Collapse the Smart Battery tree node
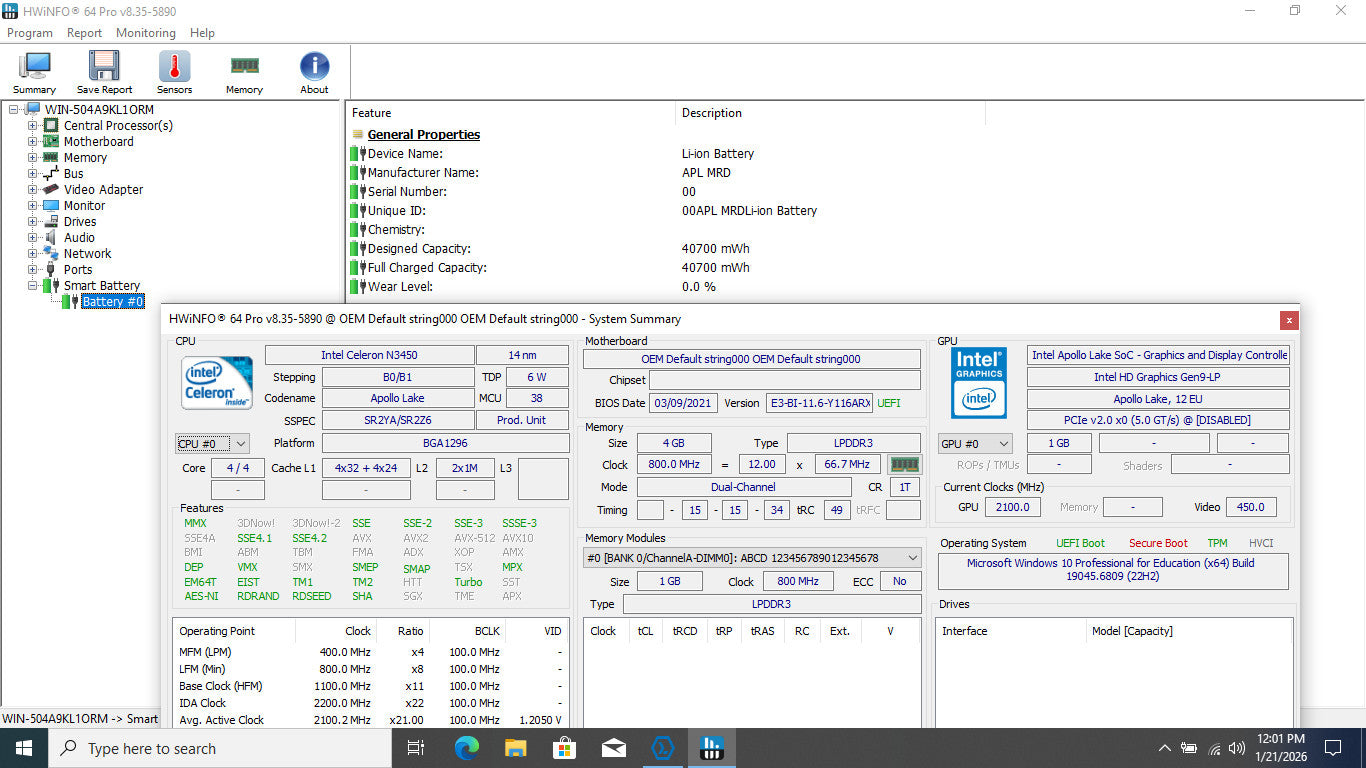The width and height of the screenshot is (1366, 768). [x=33, y=286]
